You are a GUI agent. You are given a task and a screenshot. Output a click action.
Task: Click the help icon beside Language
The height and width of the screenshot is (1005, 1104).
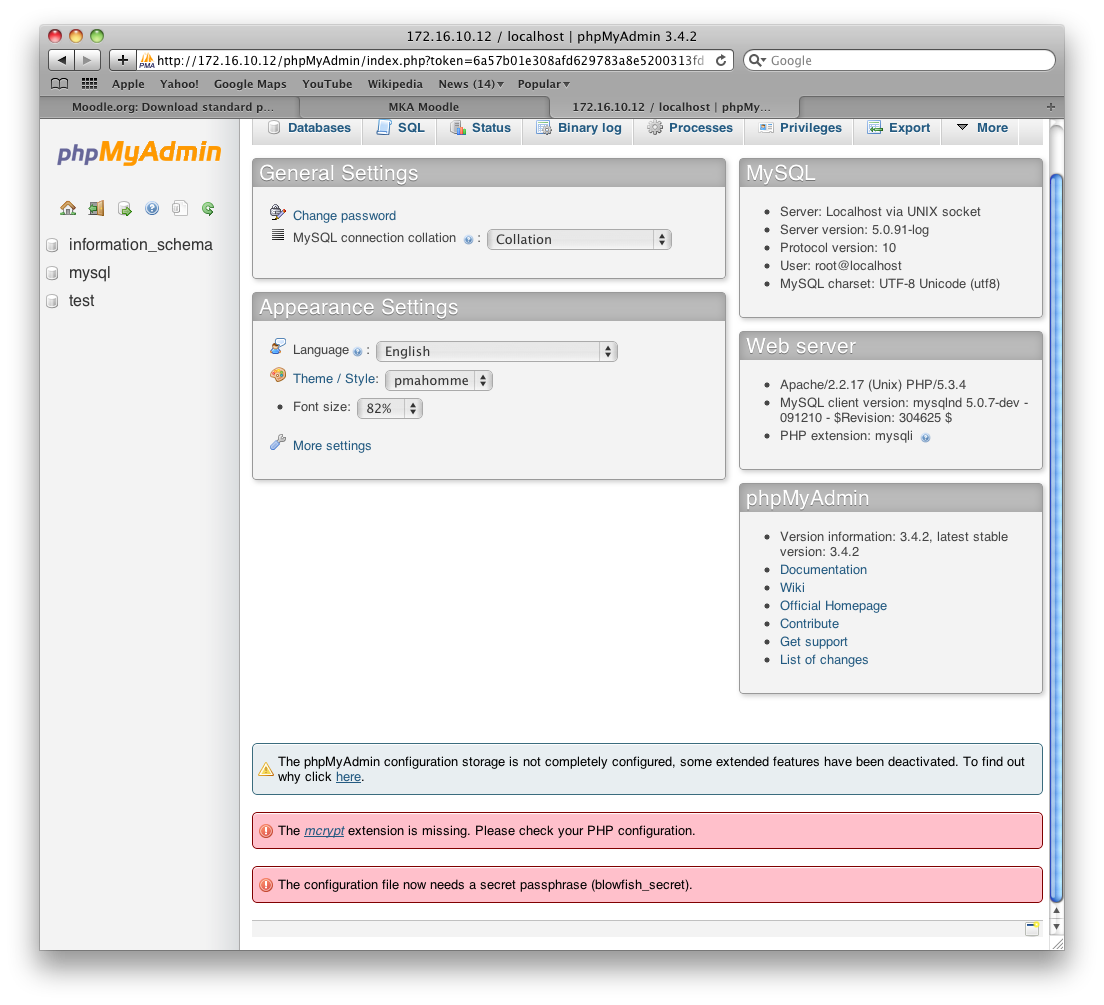point(358,351)
